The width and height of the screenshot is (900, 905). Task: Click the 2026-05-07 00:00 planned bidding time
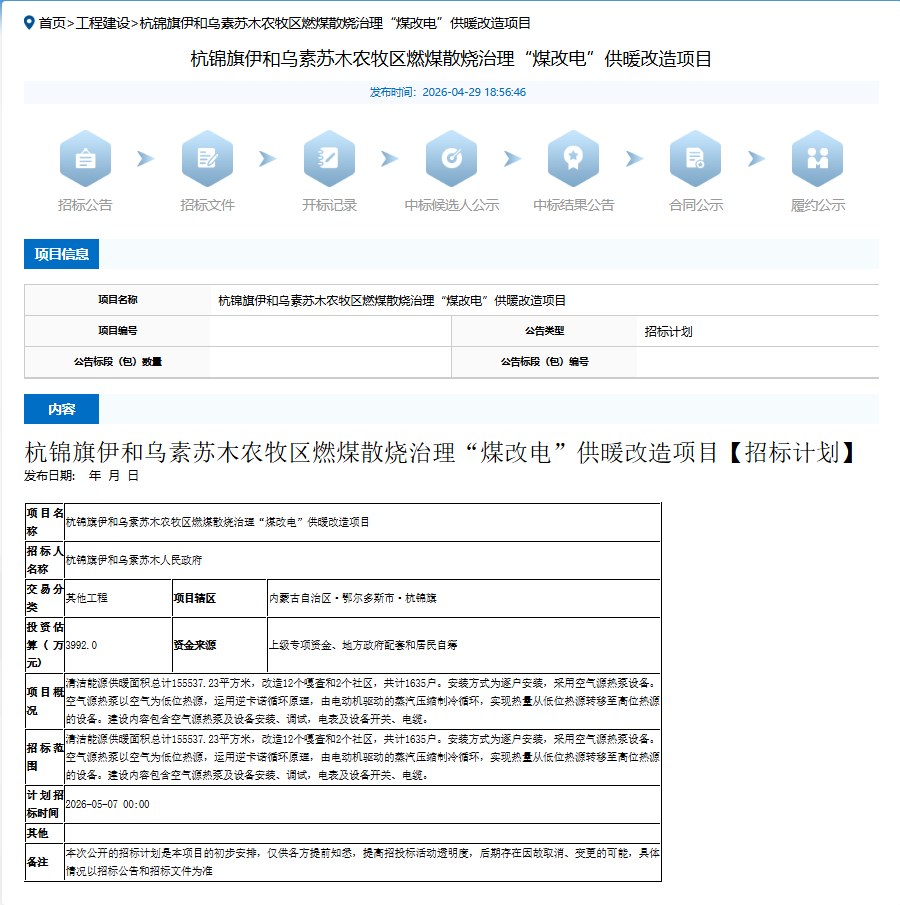pyautogui.click(x=107, y=804)
